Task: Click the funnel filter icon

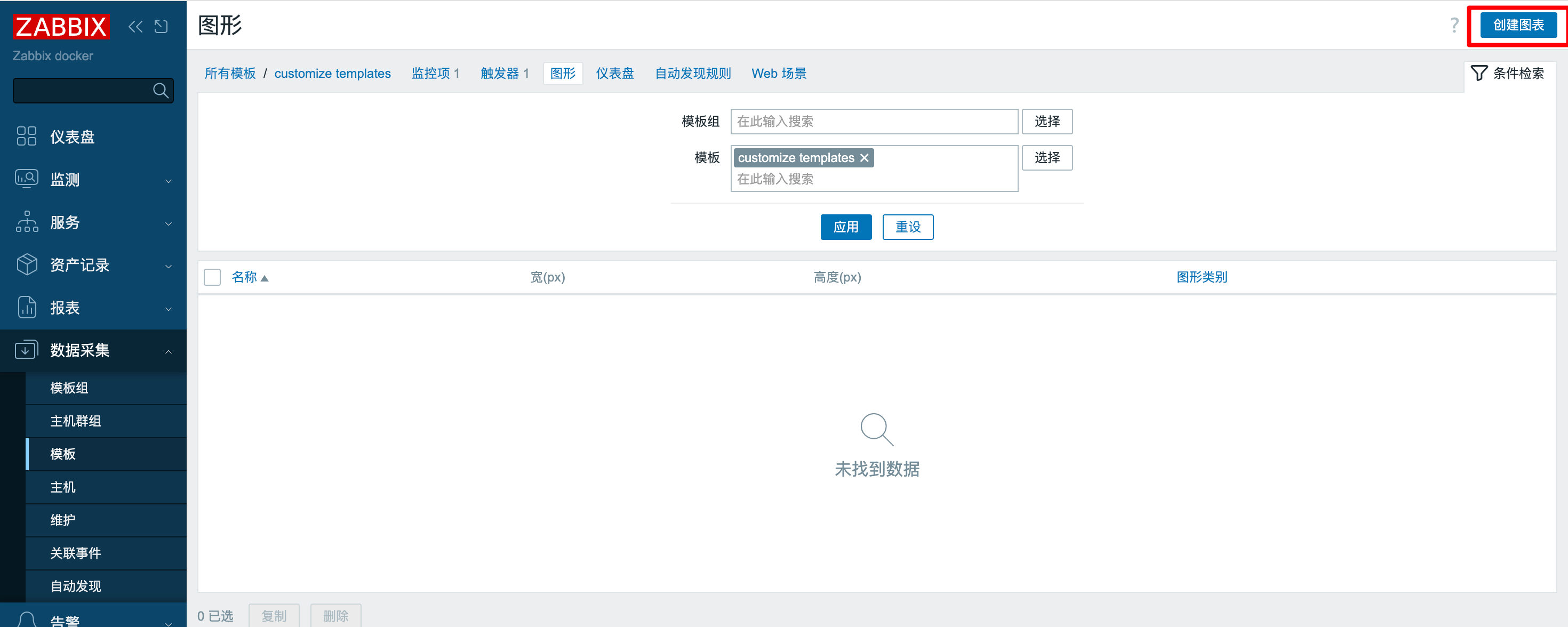Action: (1479, 74)
